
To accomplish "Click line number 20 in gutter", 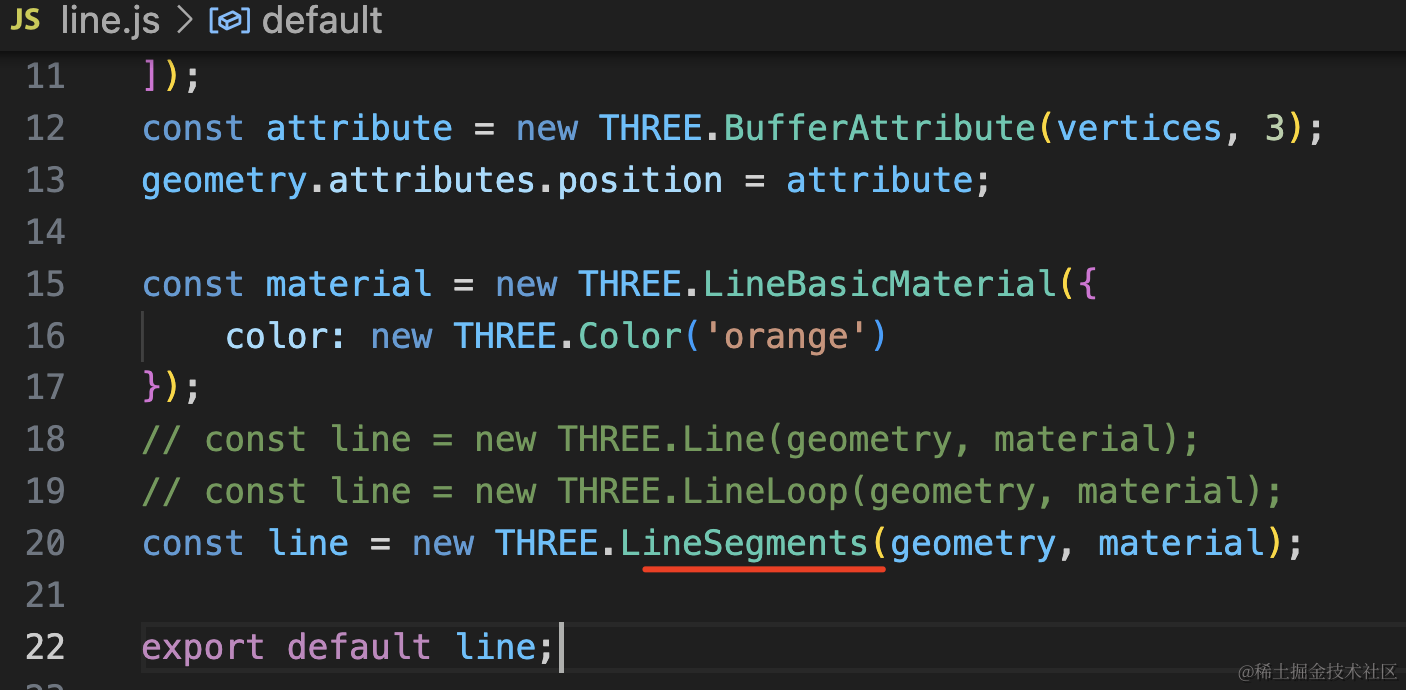I will pyautogui.click(x=45, y=543).
